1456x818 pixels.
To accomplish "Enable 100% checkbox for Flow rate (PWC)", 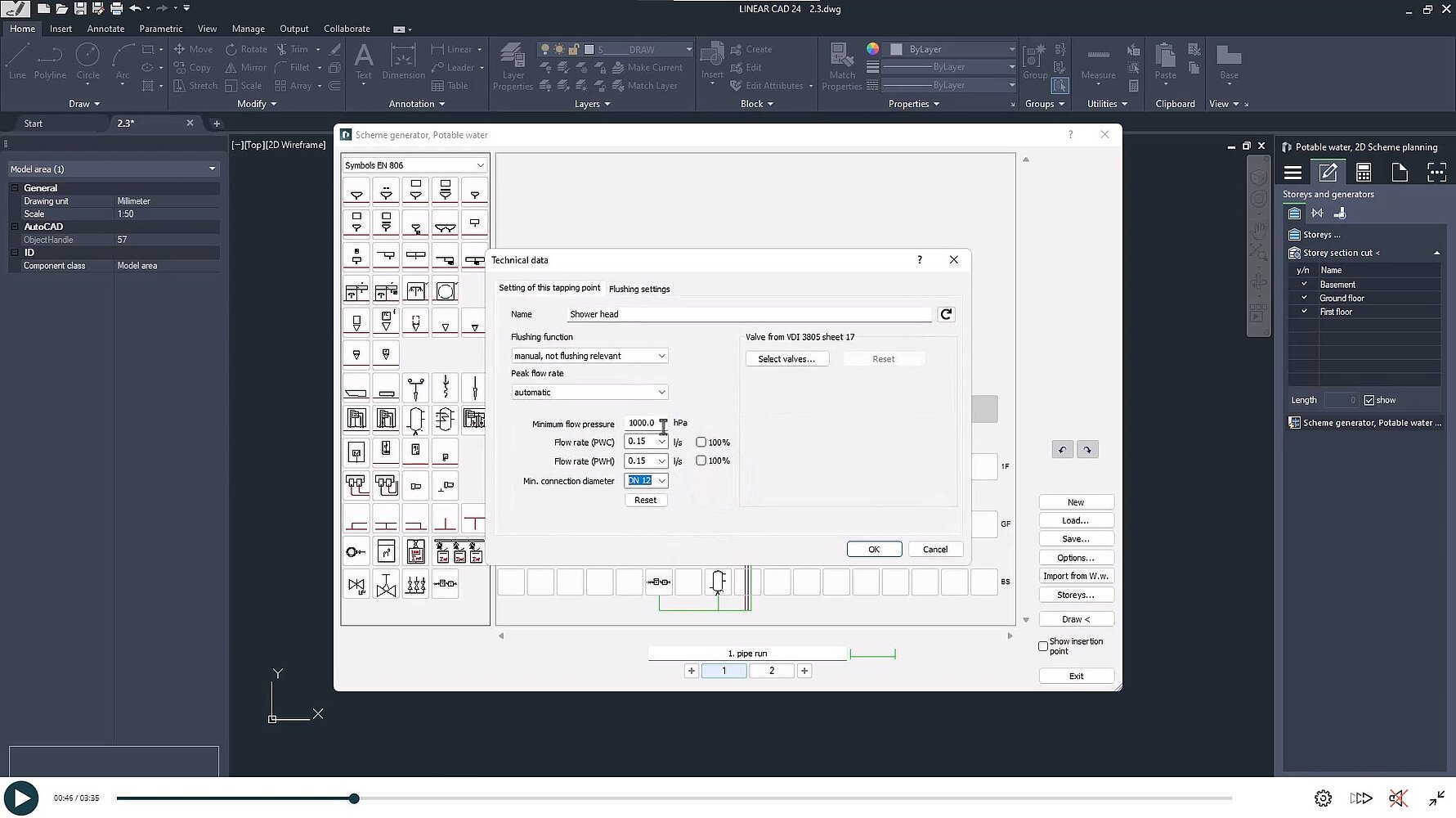I will click(x=701, y=443).
